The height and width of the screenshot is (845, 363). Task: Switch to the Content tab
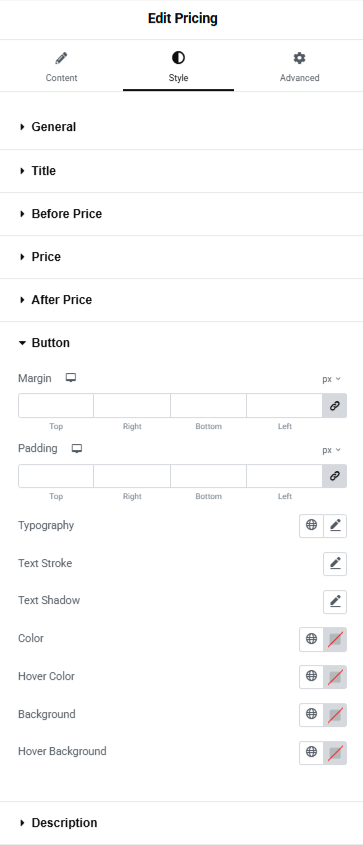[x=61, y=67]
